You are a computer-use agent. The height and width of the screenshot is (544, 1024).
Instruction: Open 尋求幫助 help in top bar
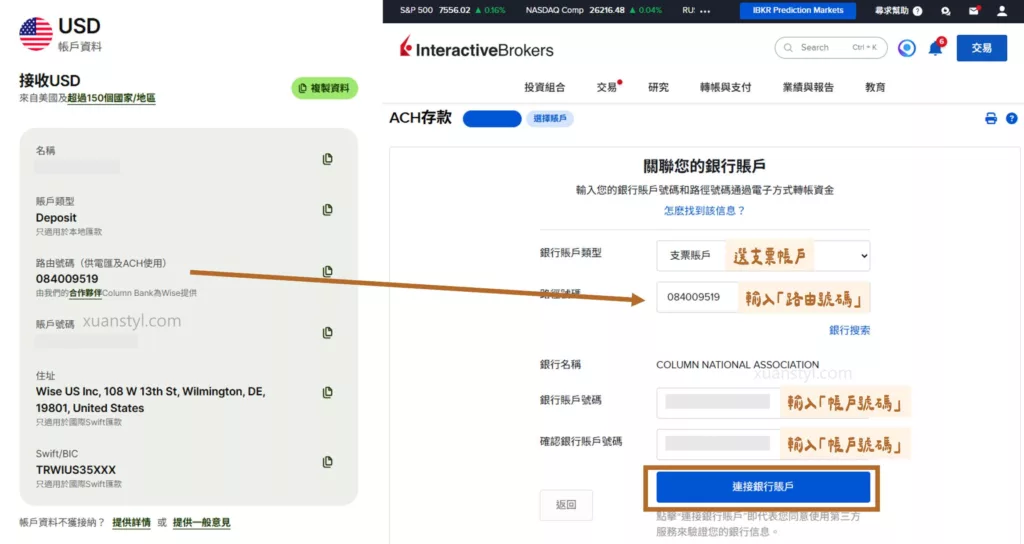(898, 10)
